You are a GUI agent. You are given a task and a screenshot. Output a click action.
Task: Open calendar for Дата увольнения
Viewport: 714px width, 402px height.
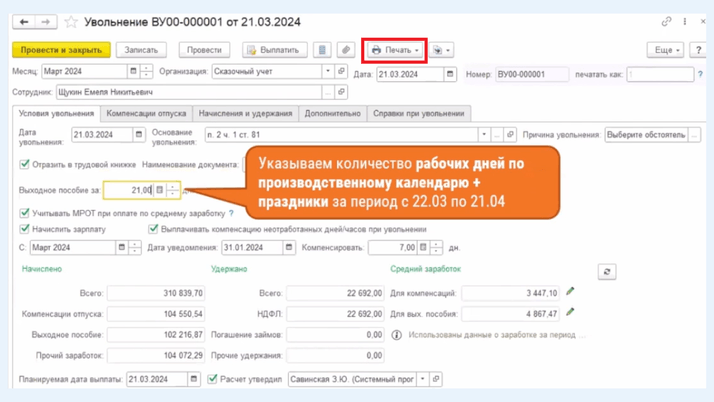[x=139, y=135]
